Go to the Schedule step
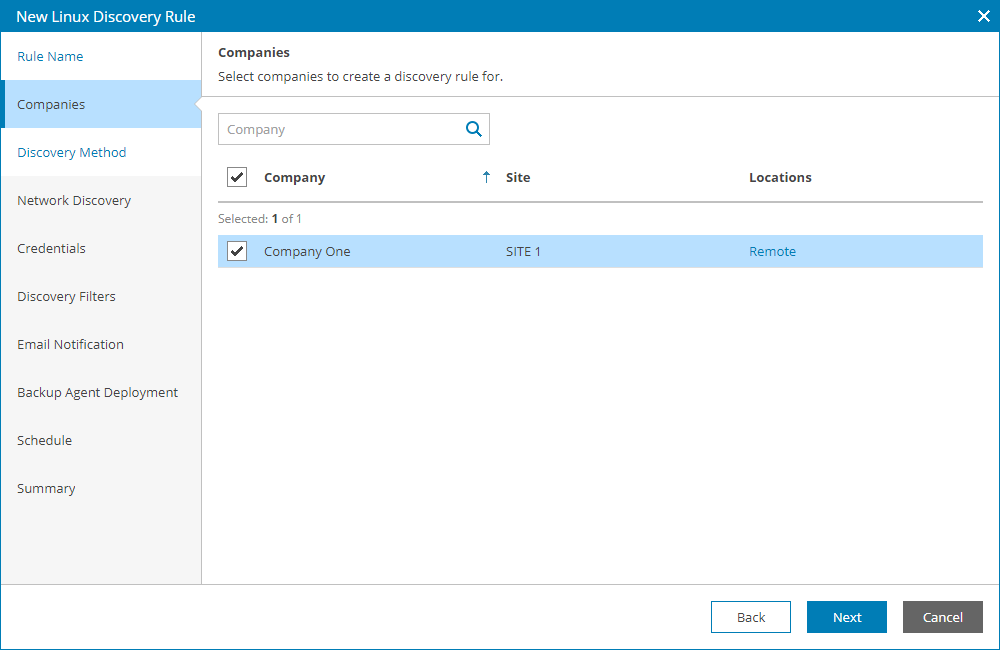Screen dimensions: 1000x650 click(x=44, y=441)
